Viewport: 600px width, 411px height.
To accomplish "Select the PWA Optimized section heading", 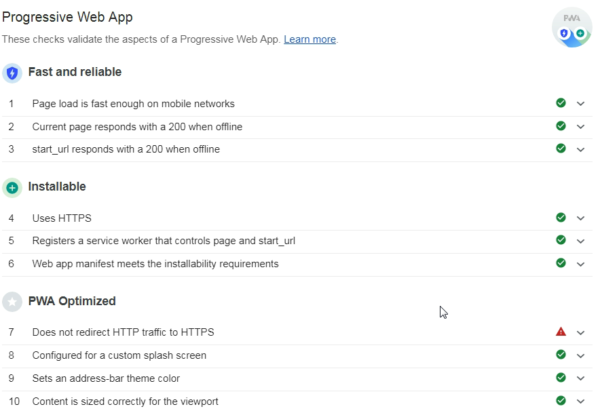I will point(72,301).
